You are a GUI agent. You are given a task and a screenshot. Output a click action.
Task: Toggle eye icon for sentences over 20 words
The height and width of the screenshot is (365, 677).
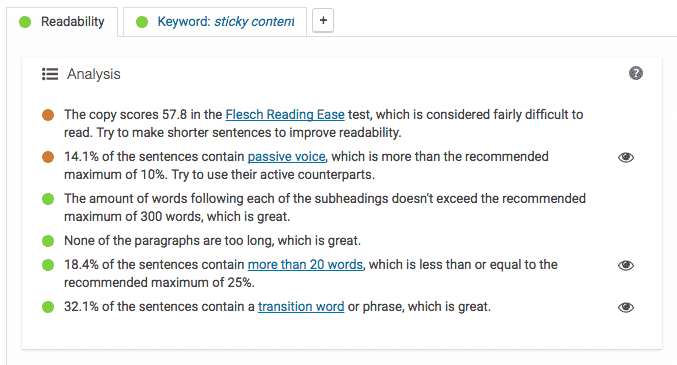tap(626, 265)
